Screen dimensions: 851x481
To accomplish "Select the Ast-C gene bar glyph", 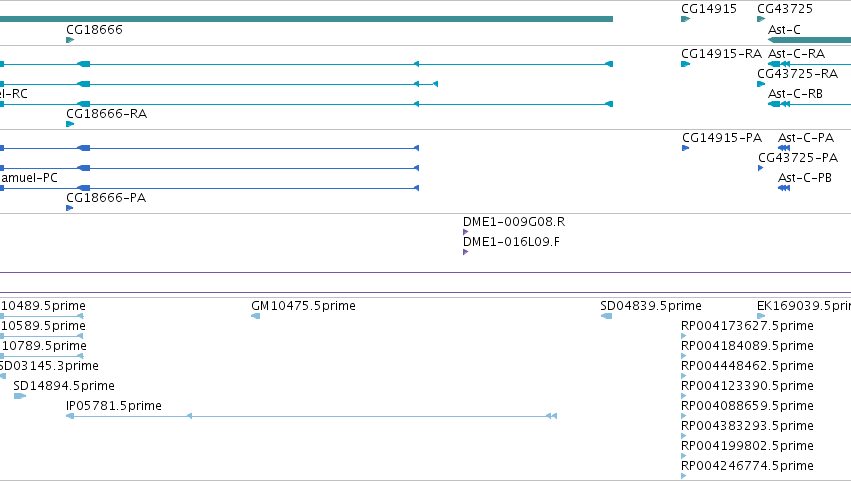I will [x=809, y=40].
